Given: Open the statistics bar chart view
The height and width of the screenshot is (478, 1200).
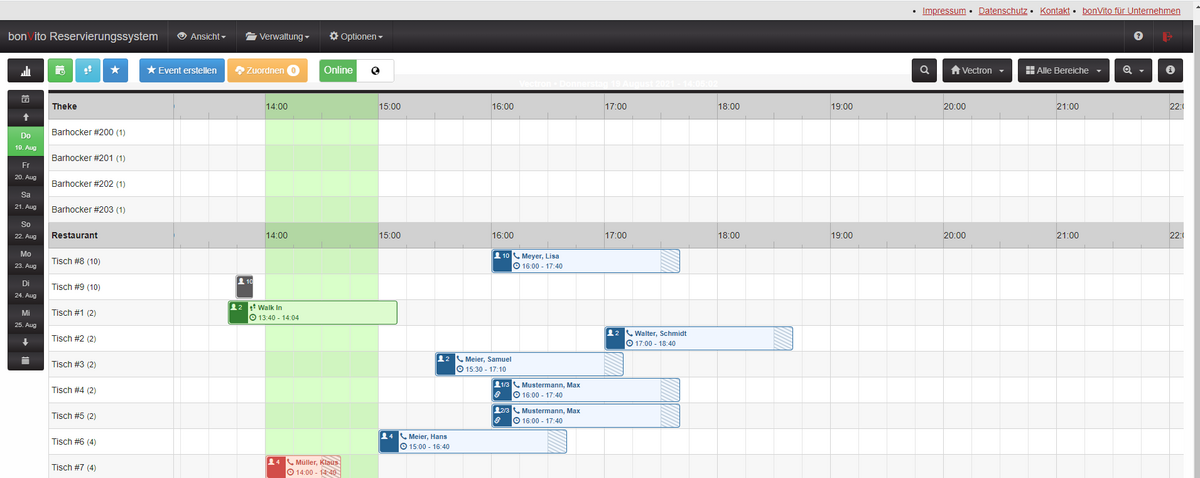Looking at the screenshot, I should click(x=25, y=71).
